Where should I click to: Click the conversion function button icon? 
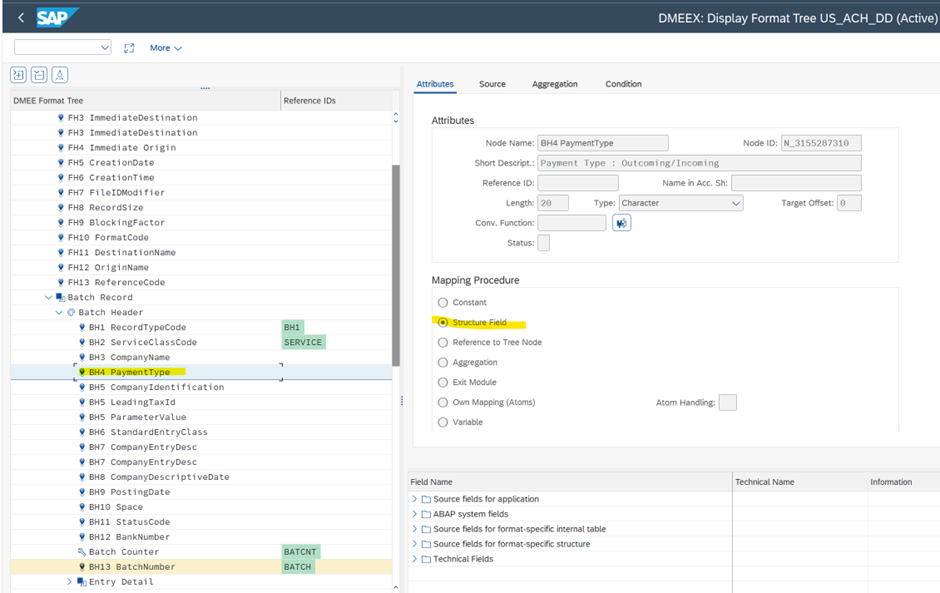622,223
